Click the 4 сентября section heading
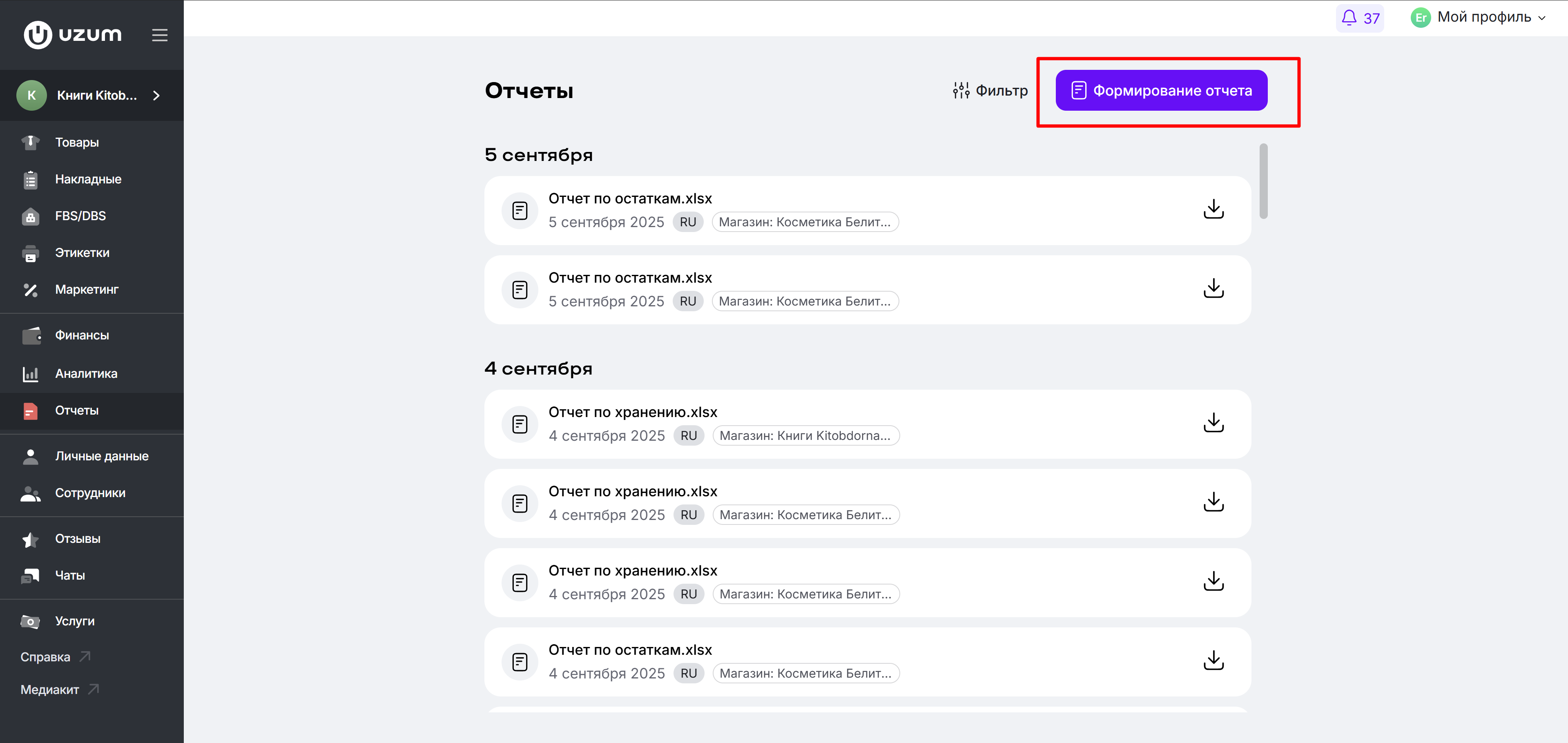Viewport: 1568px width, 743px height. (x=539, y=369)
